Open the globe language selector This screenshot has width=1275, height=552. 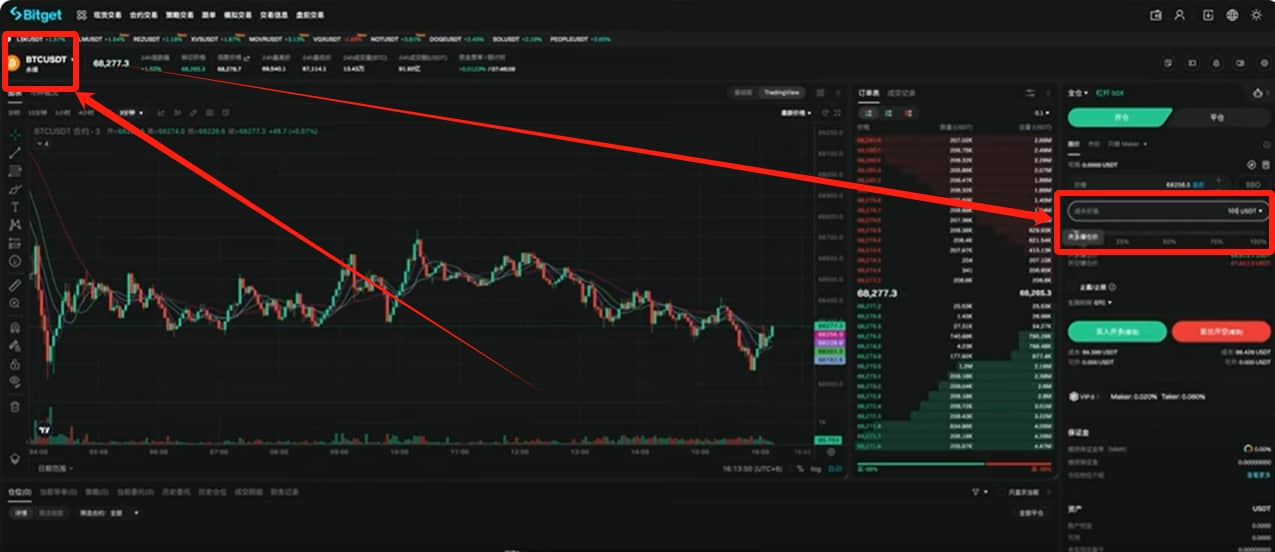(1232, 15)
